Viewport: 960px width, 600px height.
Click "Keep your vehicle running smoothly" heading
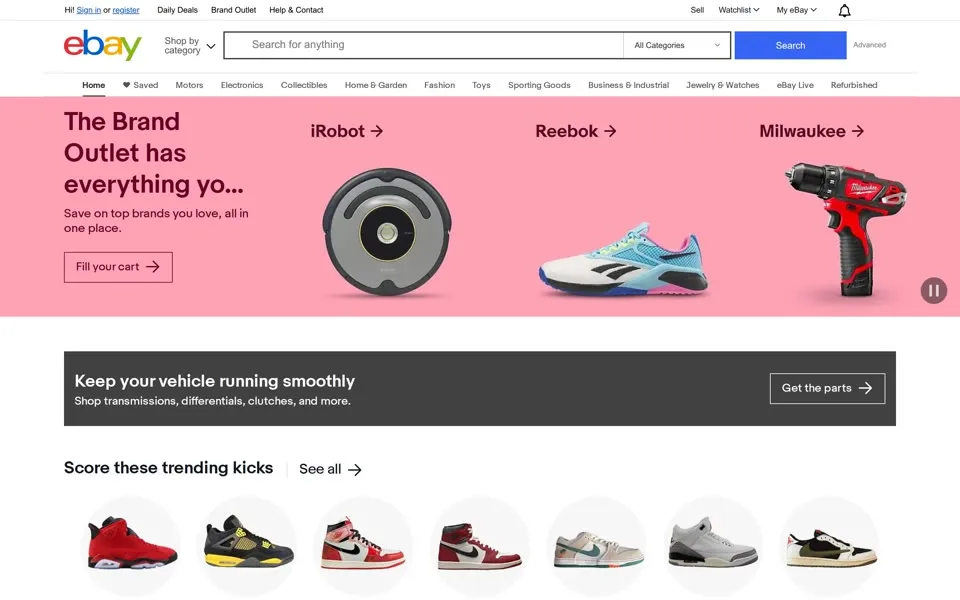[214, 381]
